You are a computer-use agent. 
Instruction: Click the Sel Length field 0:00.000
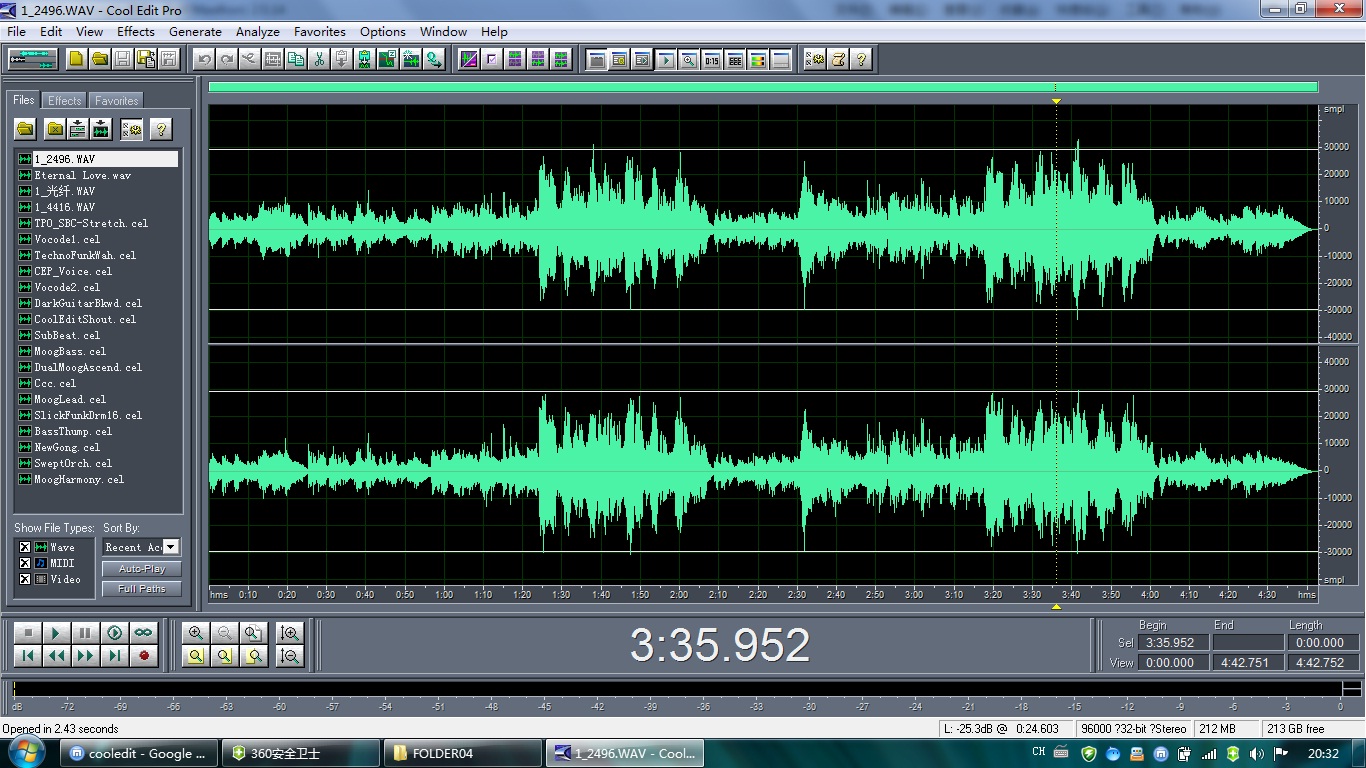(x=1322, y=643)
